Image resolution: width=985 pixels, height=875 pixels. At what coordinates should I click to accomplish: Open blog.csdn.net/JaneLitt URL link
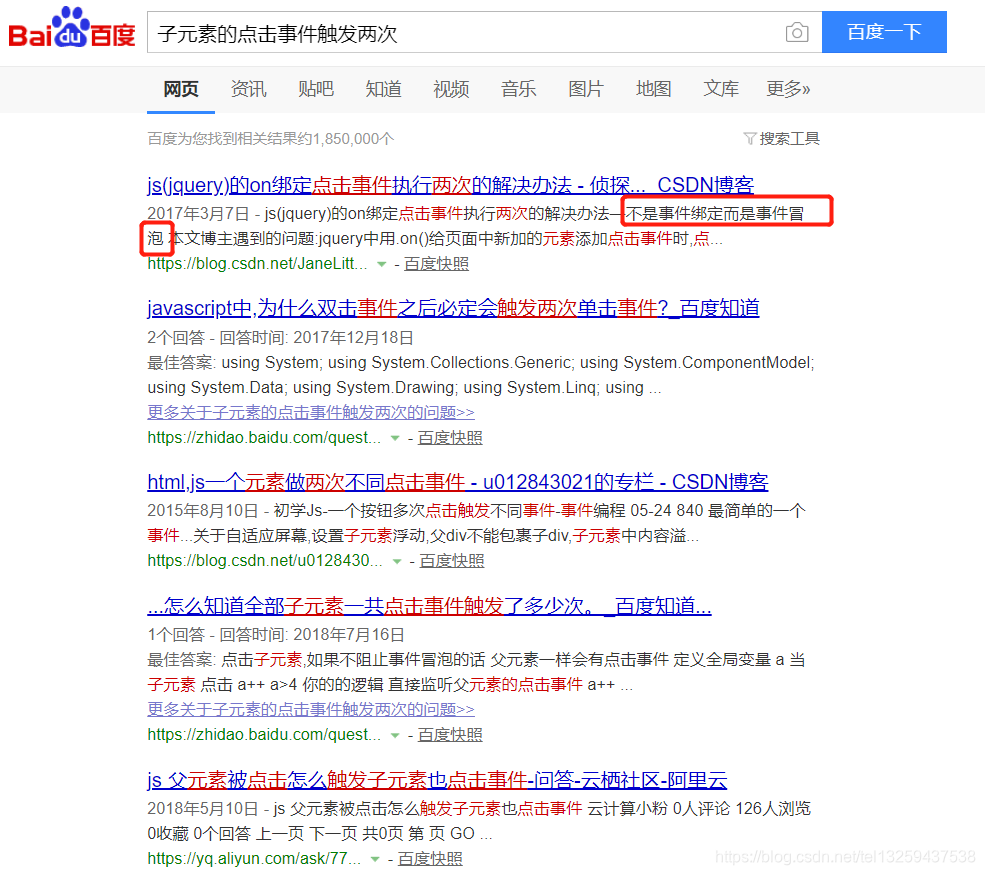(x=258, y=264)
